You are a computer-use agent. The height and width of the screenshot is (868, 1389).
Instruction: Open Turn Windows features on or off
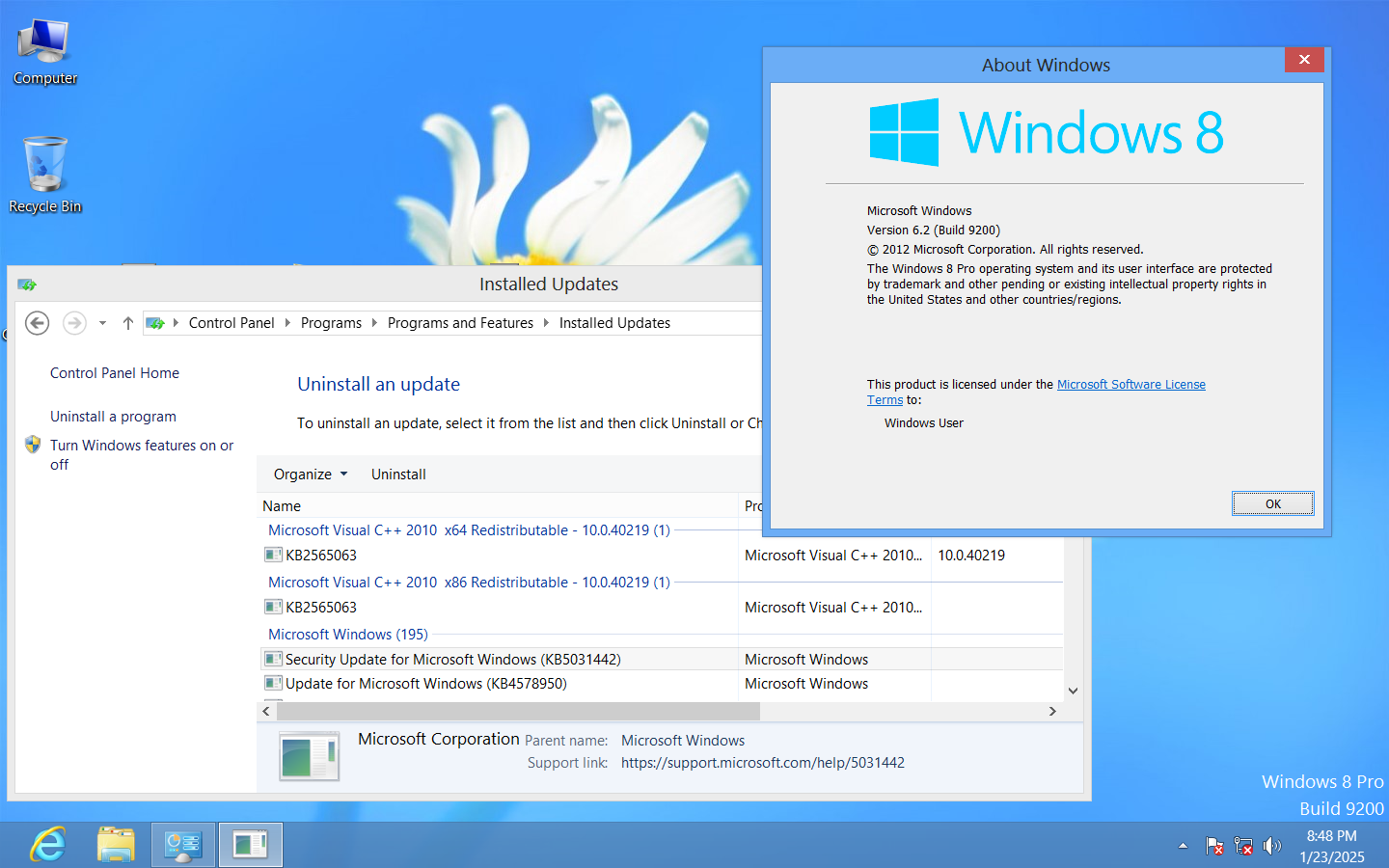coord(142,454)
